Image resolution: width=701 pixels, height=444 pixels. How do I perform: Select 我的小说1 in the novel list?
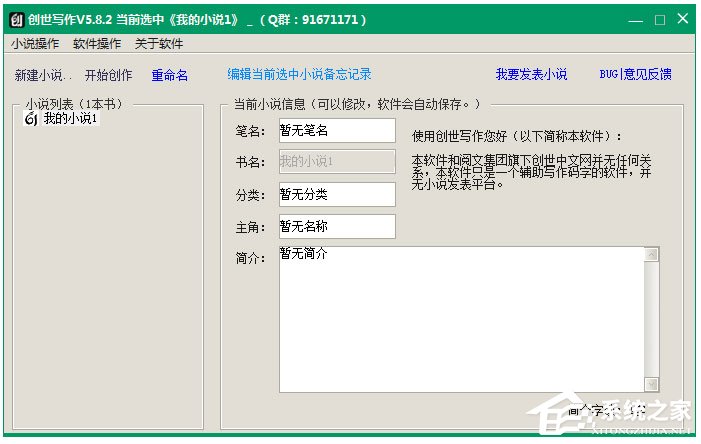70,118
